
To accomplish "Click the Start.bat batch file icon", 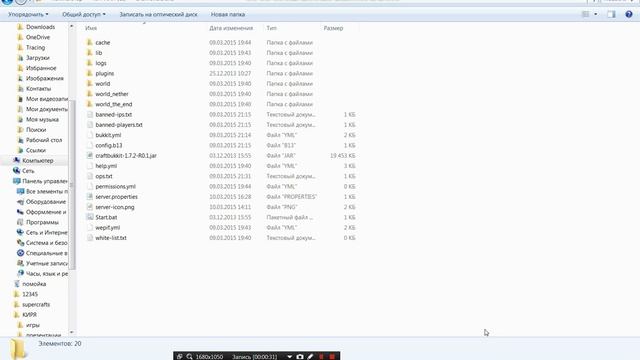I will 90,217.
